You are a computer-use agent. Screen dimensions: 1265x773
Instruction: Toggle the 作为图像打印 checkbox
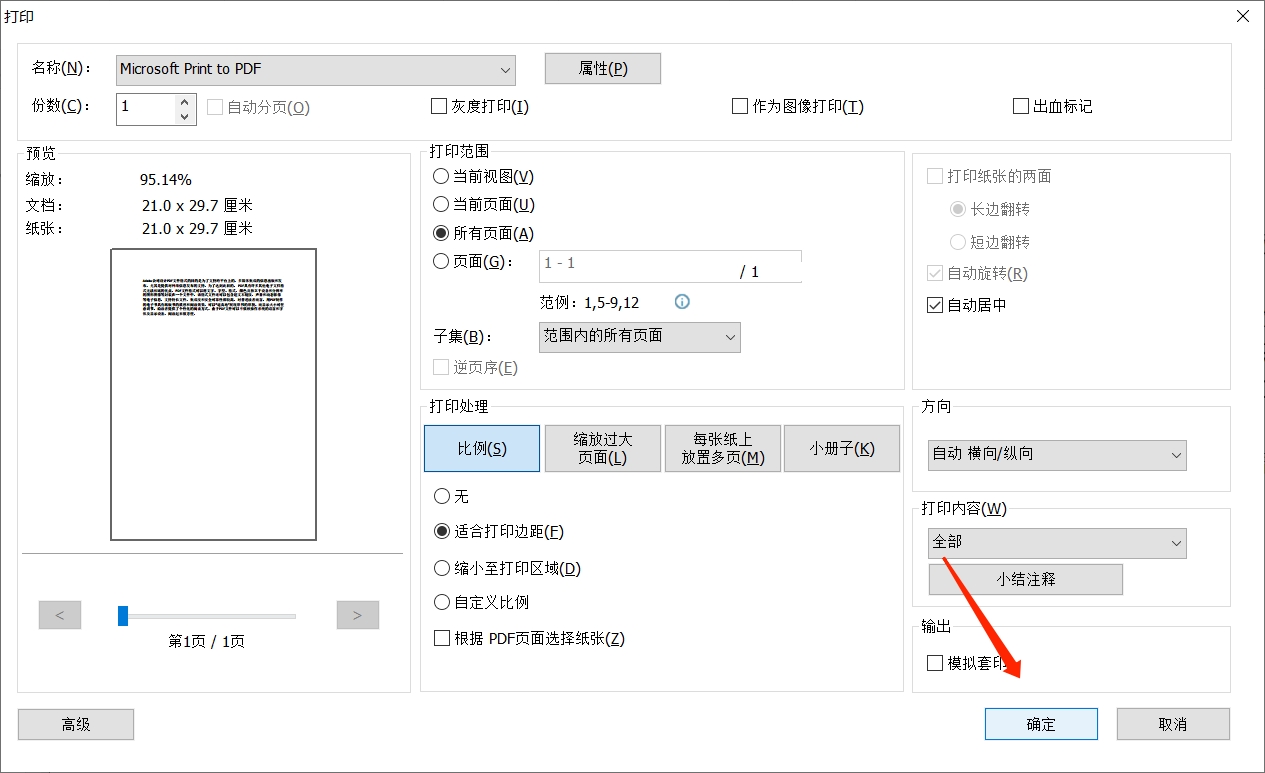click(740, 106)
